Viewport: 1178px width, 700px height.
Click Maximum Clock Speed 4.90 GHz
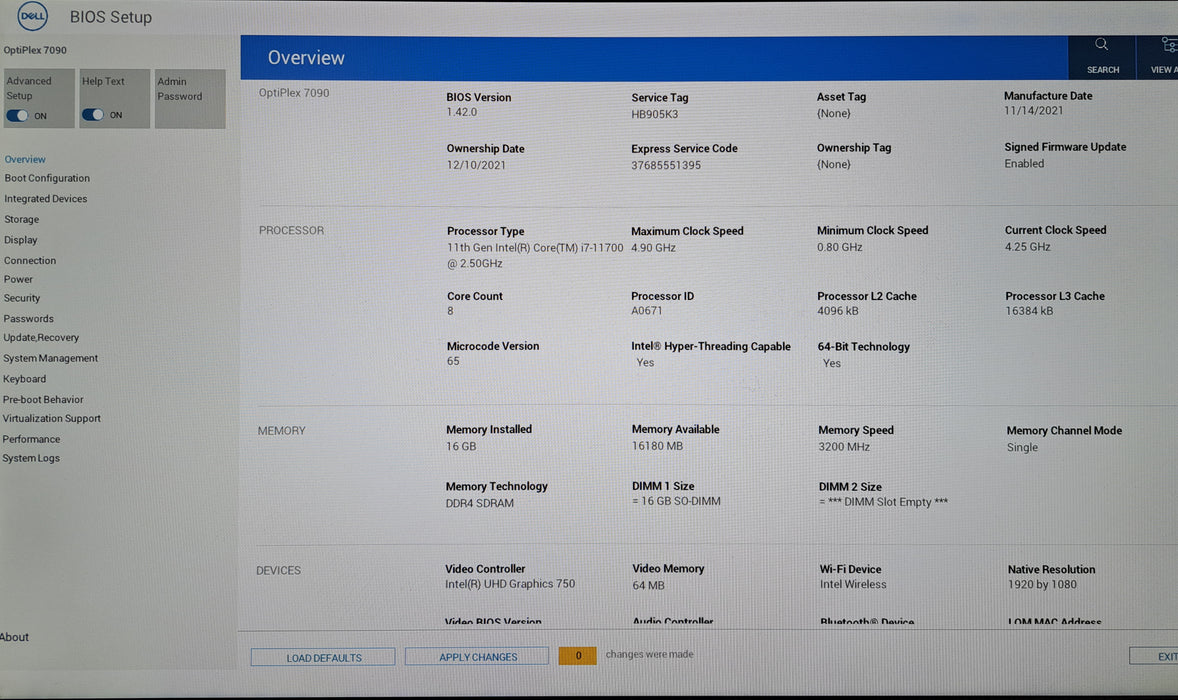coord(653,248)
